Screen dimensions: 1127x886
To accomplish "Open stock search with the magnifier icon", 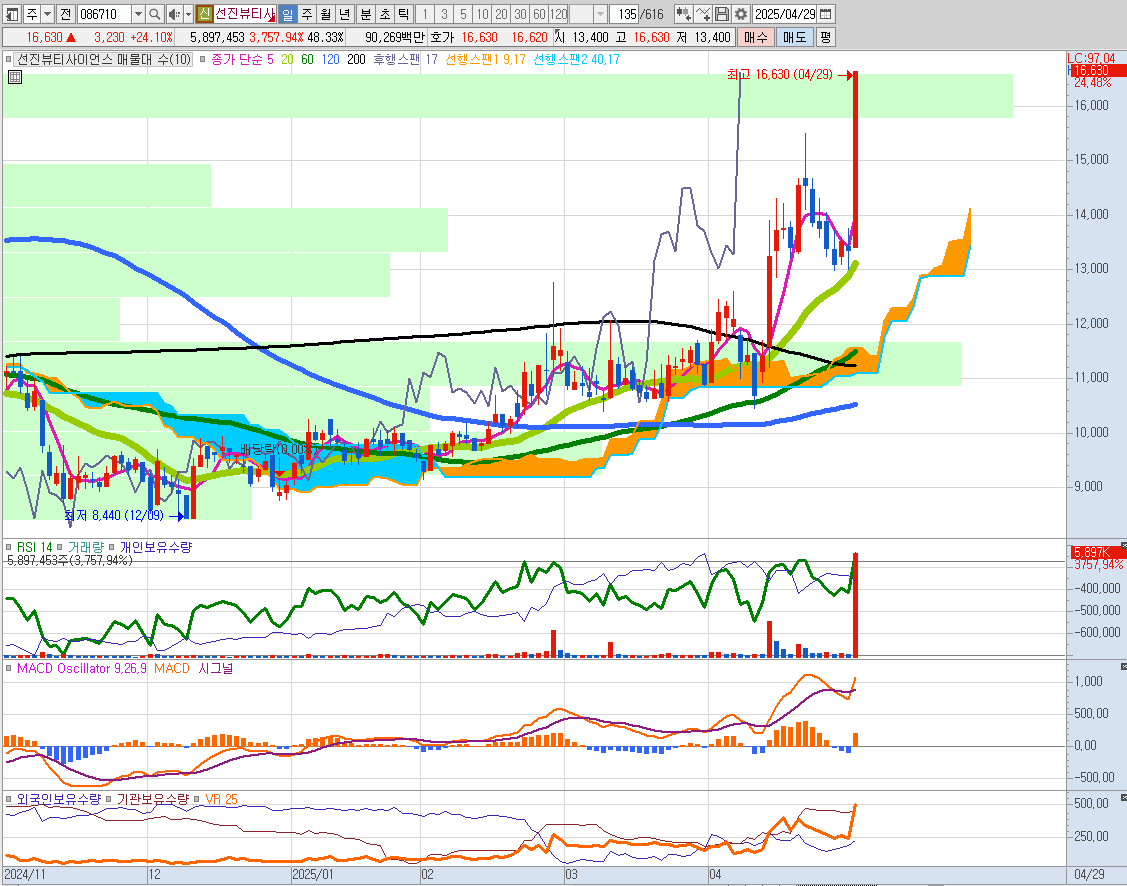I will point(155,14).
